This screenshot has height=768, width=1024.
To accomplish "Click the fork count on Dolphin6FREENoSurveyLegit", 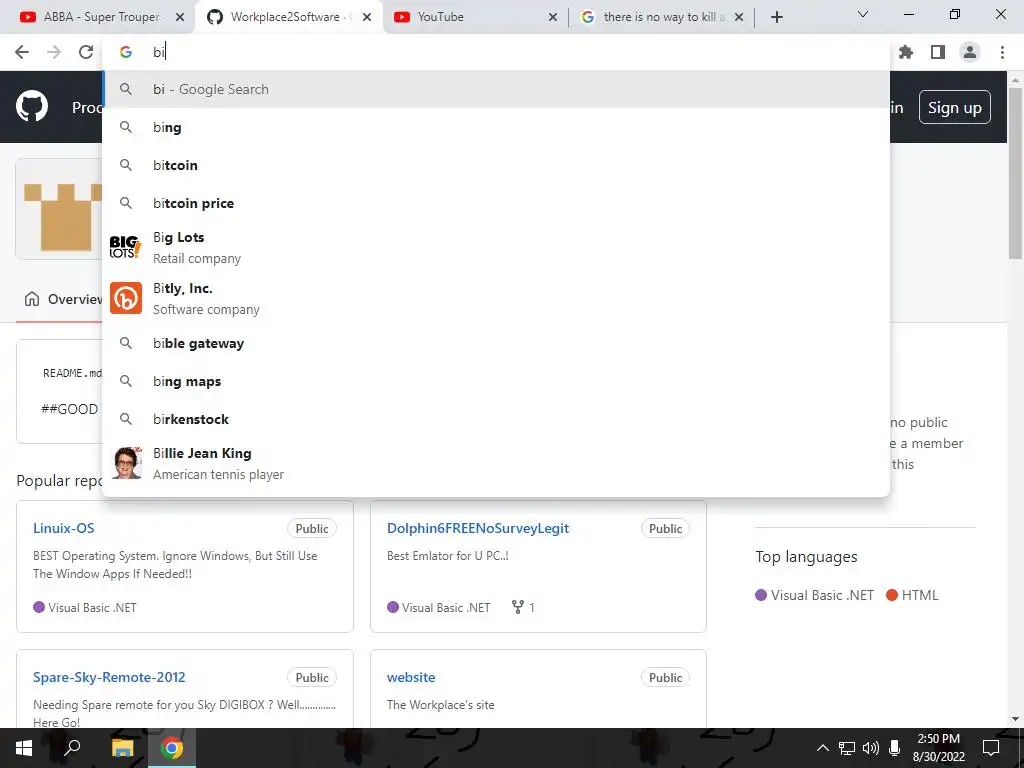I will coord(523,607).
